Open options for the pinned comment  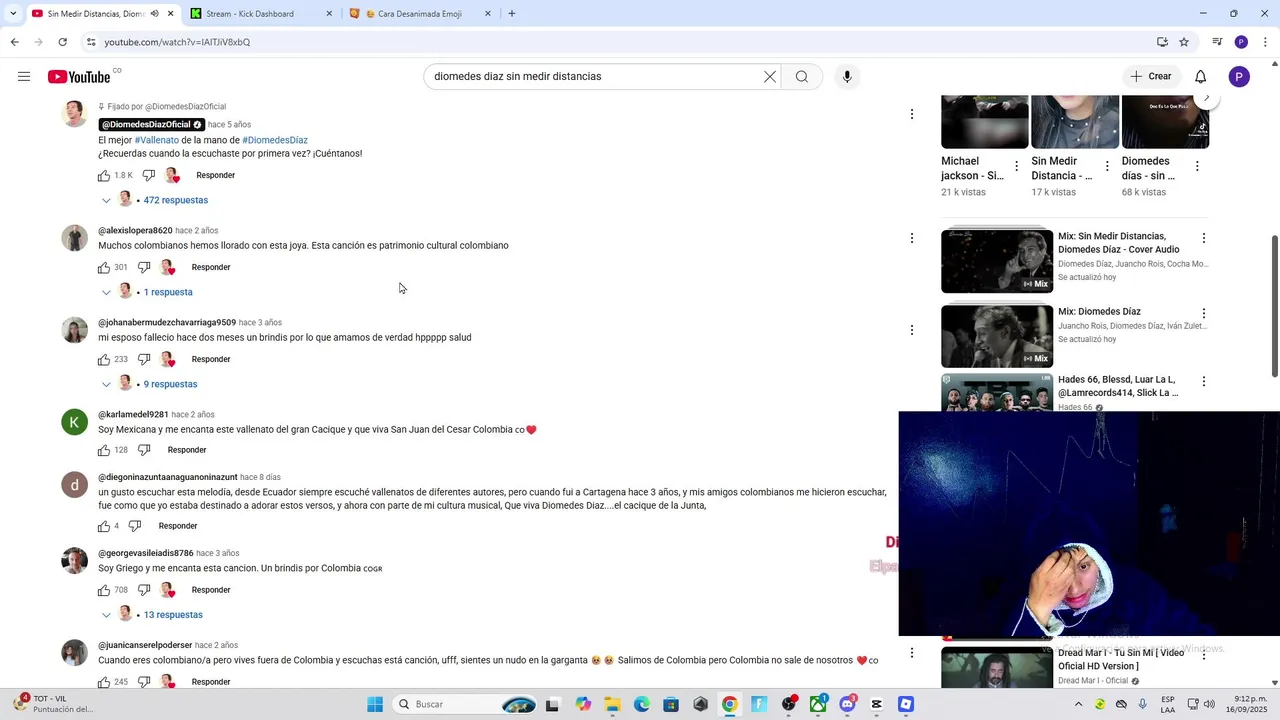911,114
